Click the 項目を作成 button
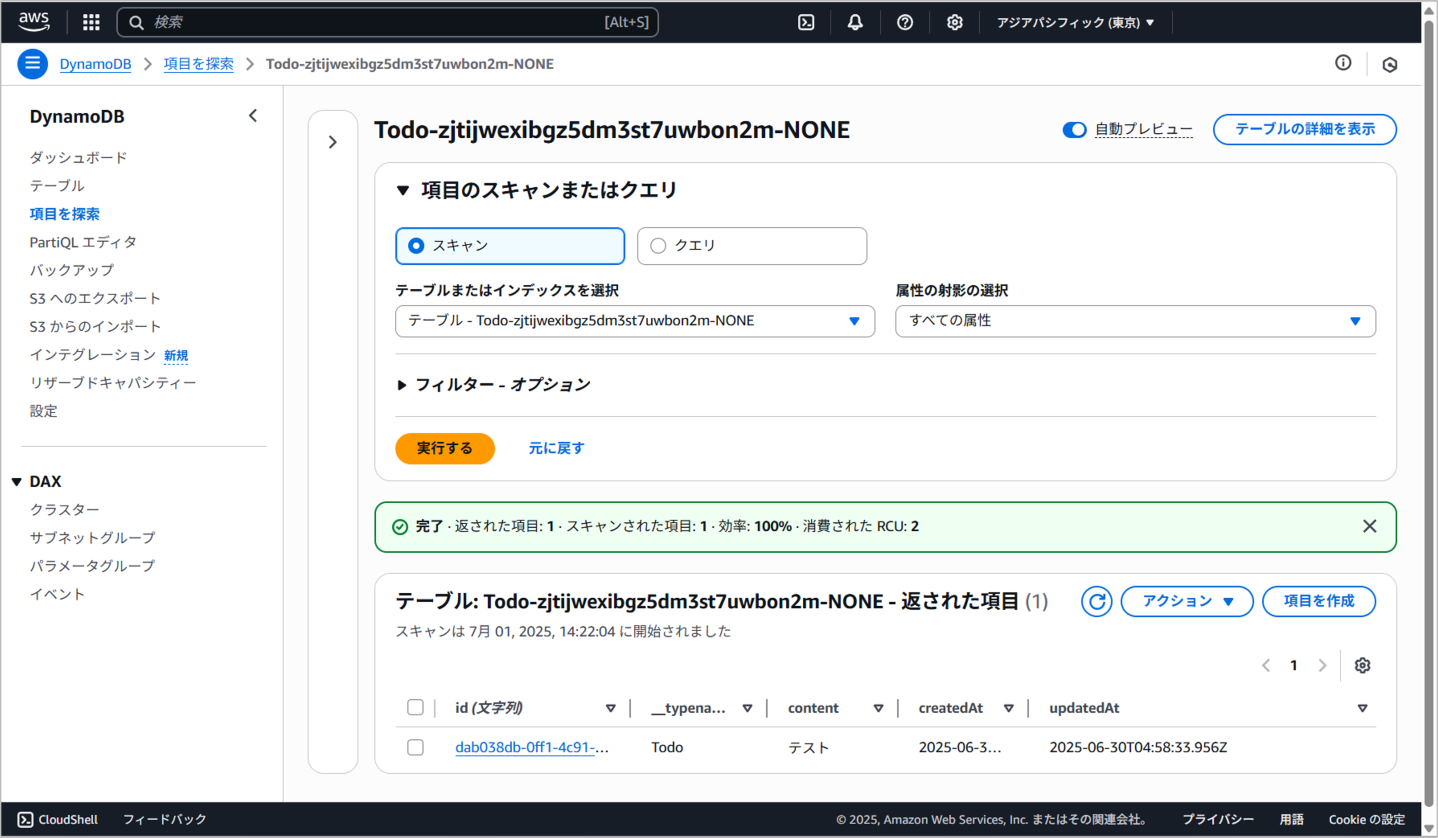 1319,601
